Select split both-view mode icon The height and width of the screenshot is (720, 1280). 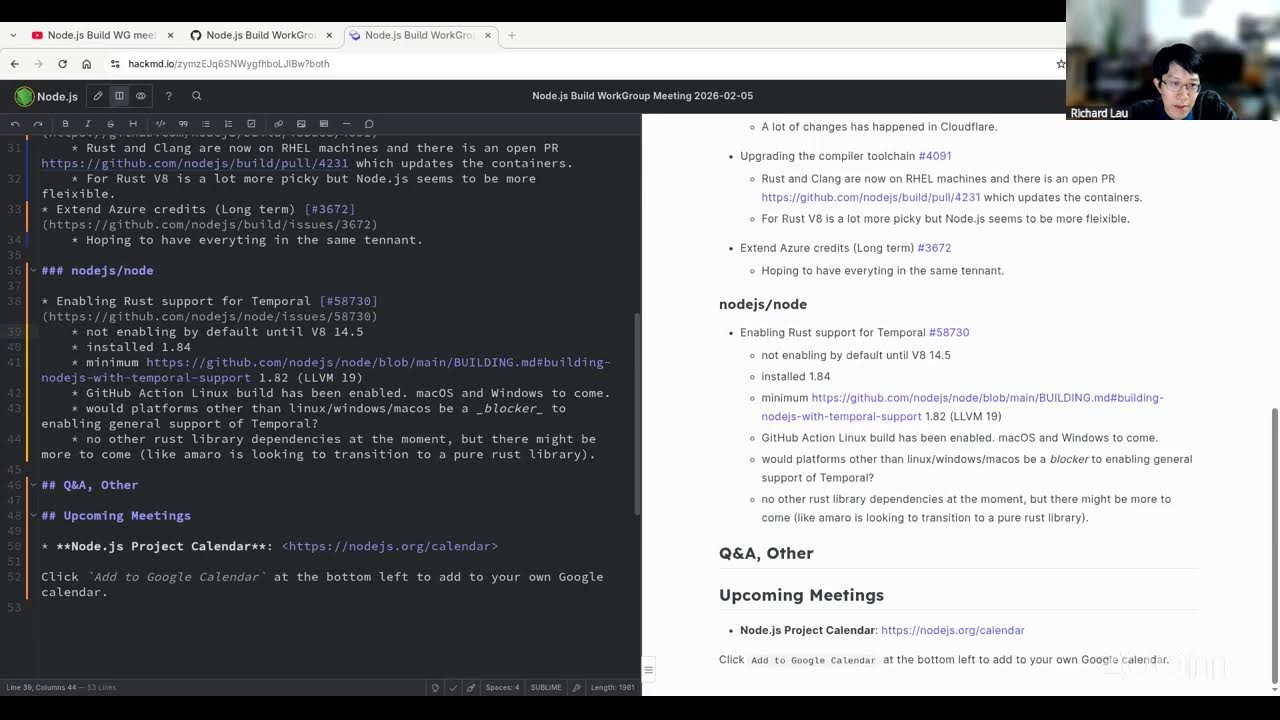click(x=119, y=96)
